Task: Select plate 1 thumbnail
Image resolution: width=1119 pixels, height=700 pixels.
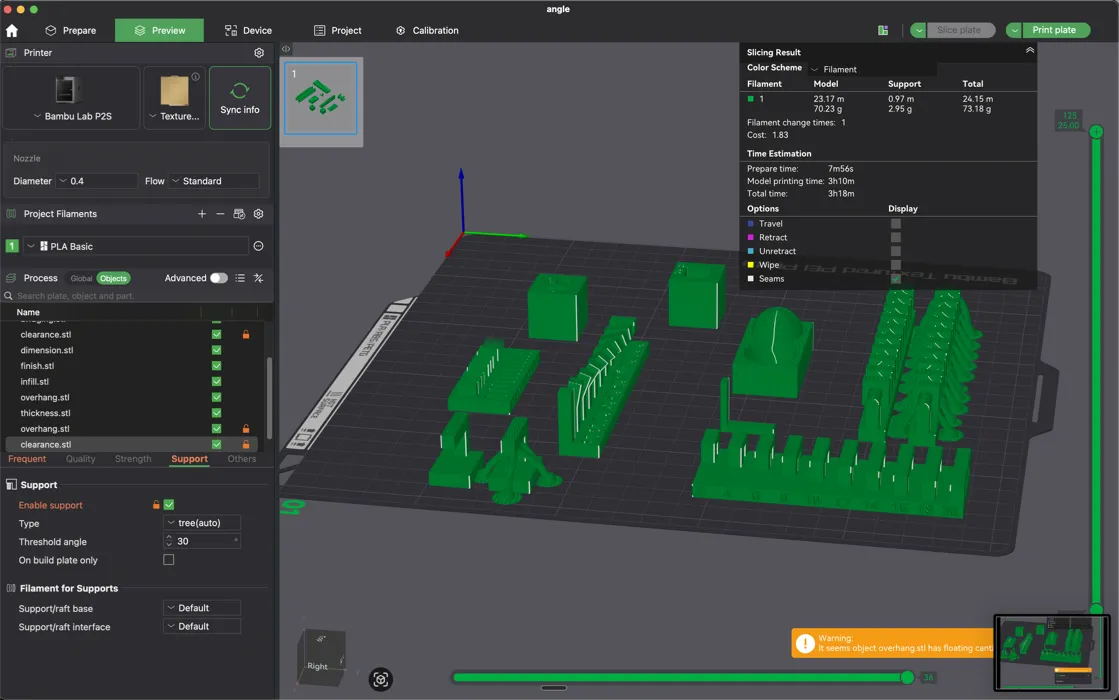Action: point(321,98)
